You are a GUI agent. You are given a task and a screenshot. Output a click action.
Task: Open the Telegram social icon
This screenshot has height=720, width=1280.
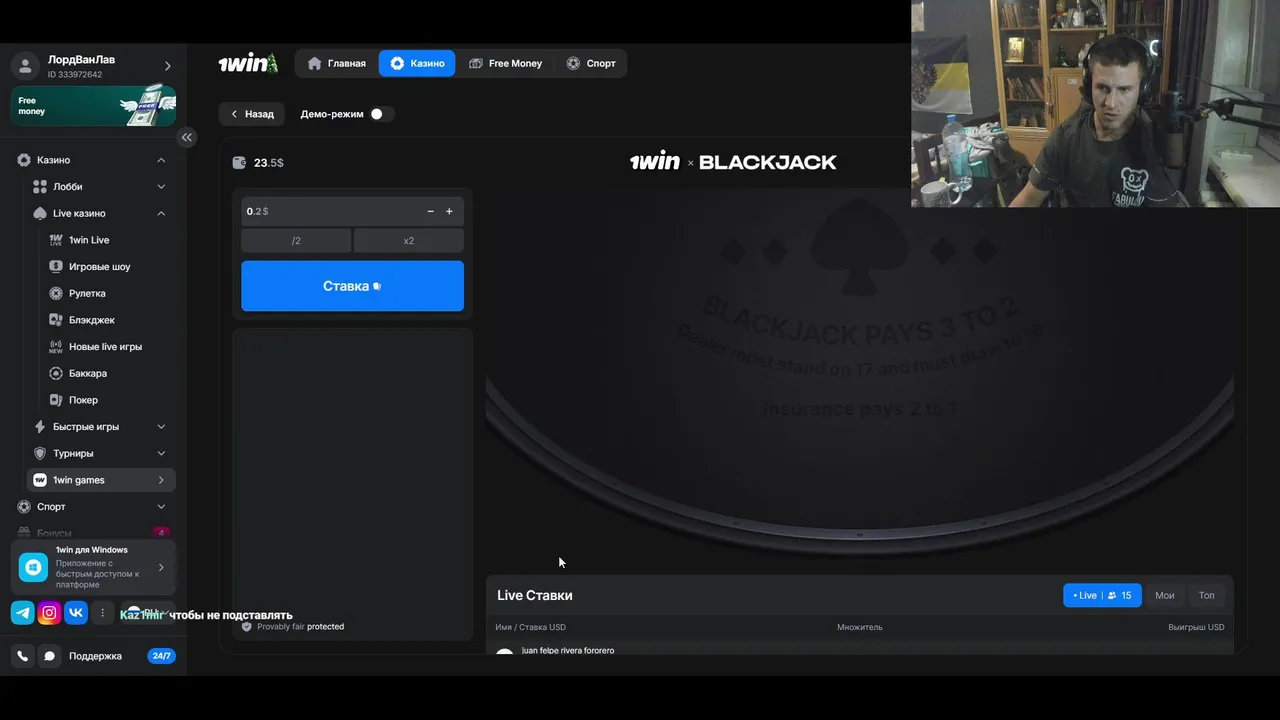tap(22, 613)
